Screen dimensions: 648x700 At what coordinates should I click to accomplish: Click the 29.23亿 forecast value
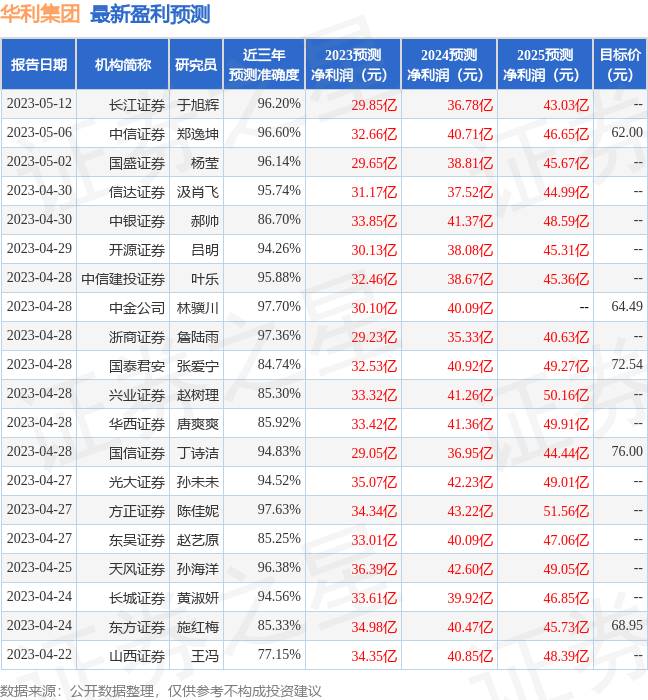click(x=374, y=338)
